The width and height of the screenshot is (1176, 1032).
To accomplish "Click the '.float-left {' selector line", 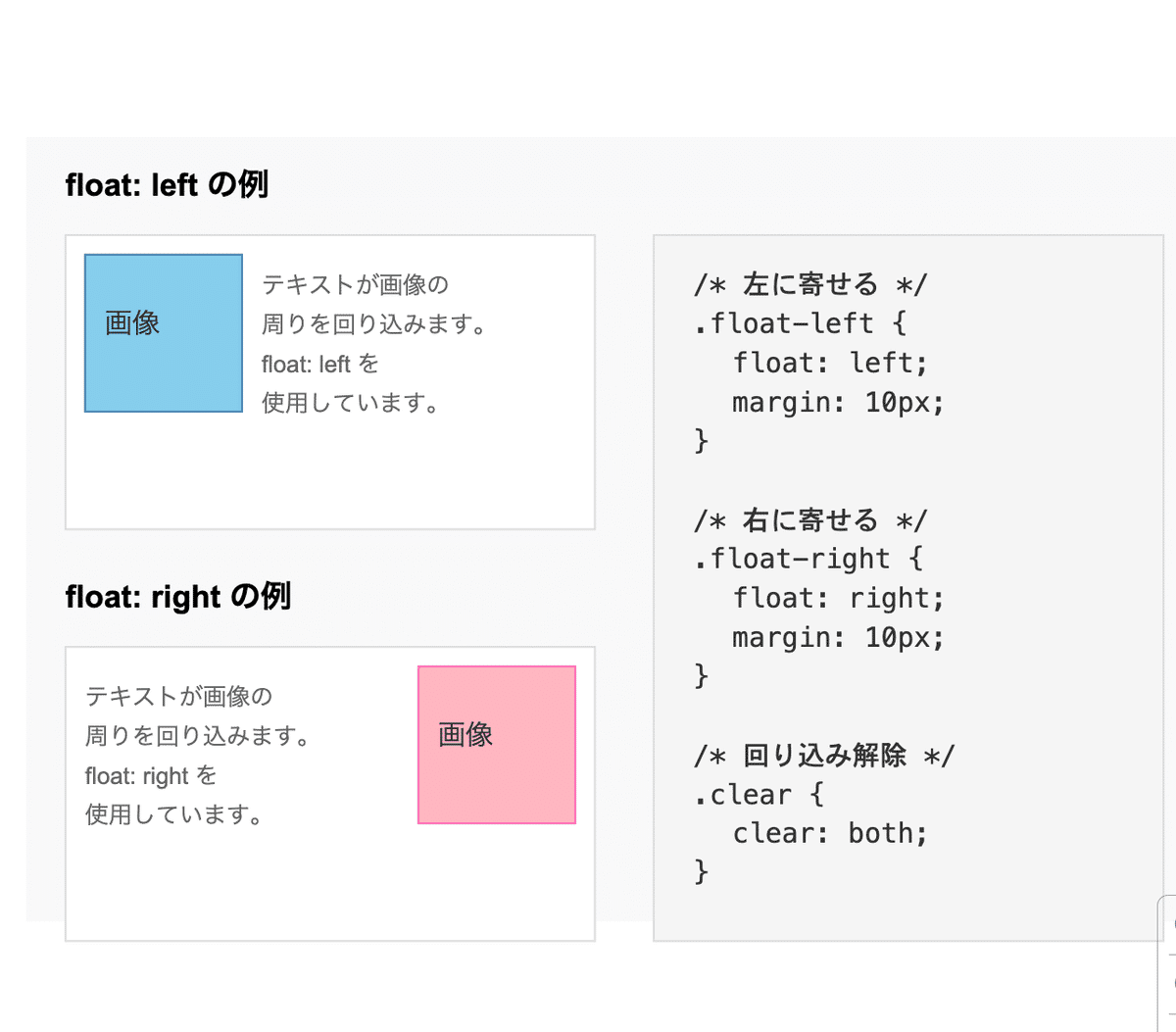I will click(800, 323).
